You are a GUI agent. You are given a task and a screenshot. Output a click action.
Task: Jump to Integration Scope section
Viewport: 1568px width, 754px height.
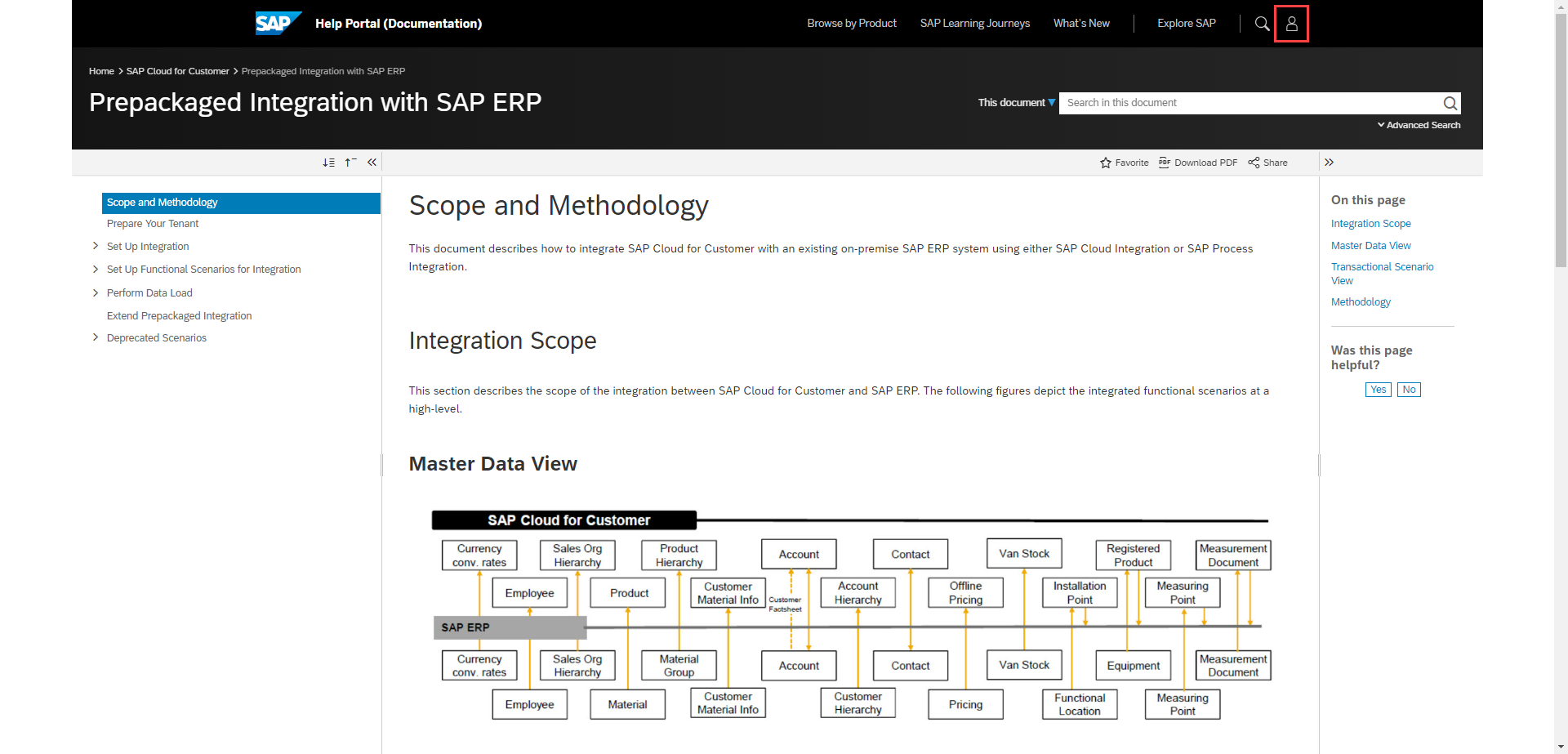(1370, 224)
